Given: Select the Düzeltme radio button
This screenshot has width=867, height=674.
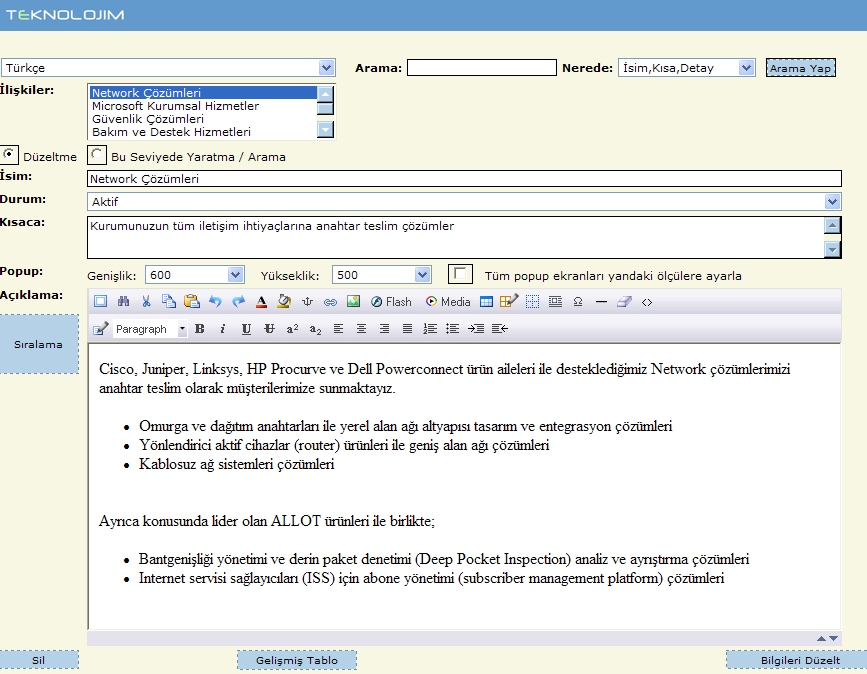Looking at the screenshot, I should tap(9, 154).
